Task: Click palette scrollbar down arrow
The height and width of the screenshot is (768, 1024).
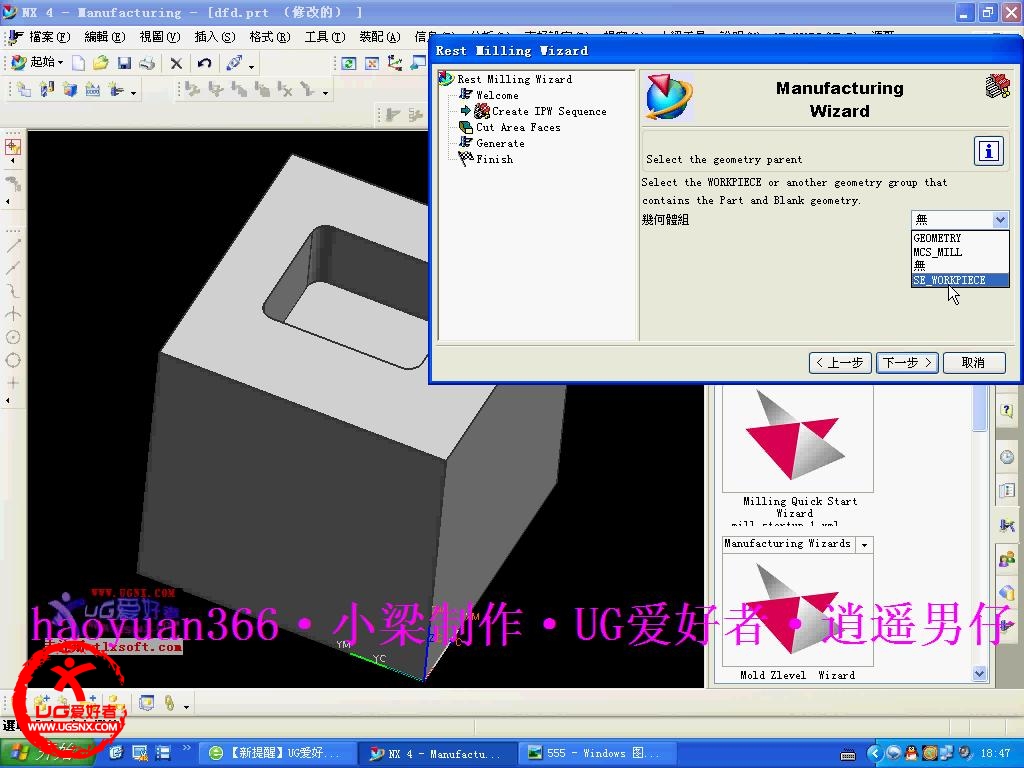Action: point(979,673)
